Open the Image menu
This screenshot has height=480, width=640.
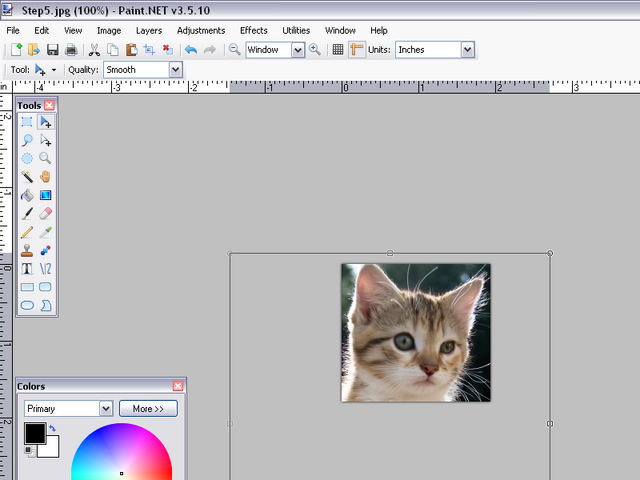pyautogui.click(x=109, y=31)
